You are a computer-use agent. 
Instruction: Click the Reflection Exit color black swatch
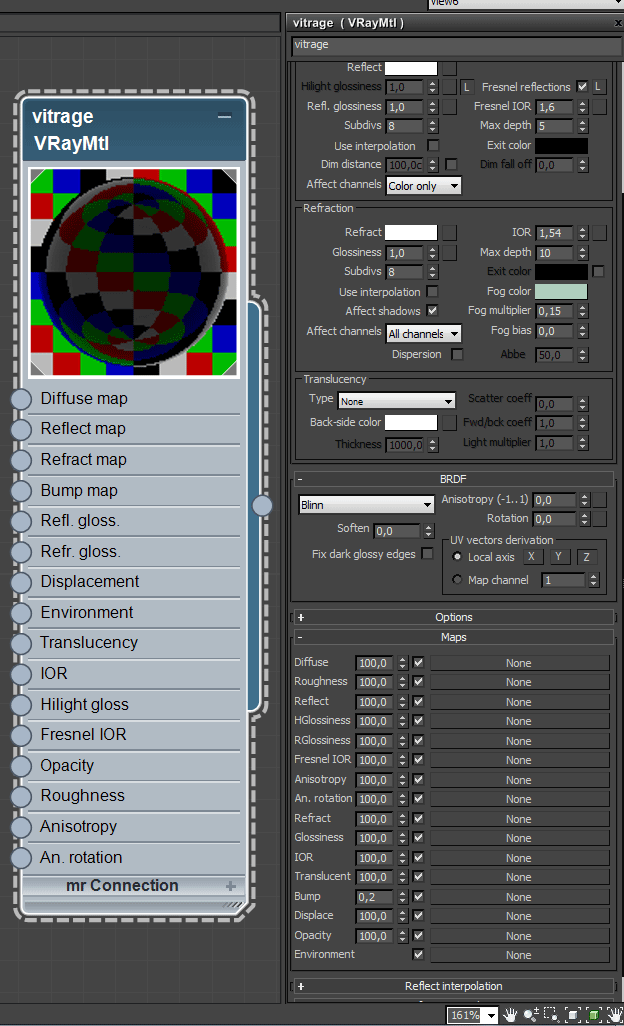(x=561, y=145)
